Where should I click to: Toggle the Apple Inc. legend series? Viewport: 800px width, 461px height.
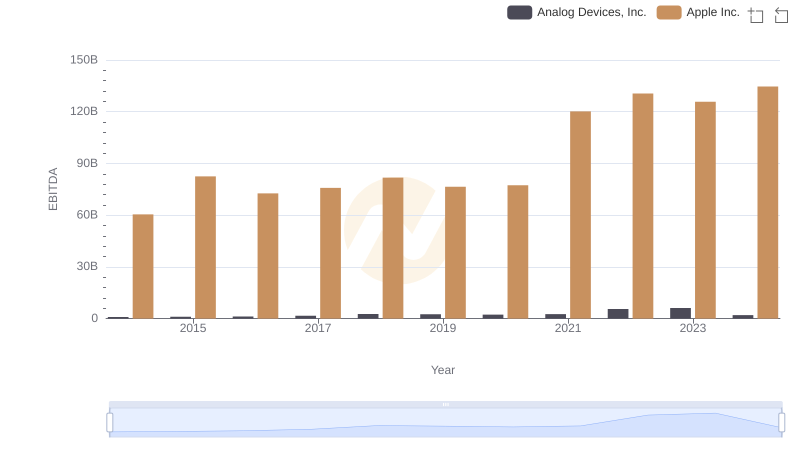[x=698, y=12]
